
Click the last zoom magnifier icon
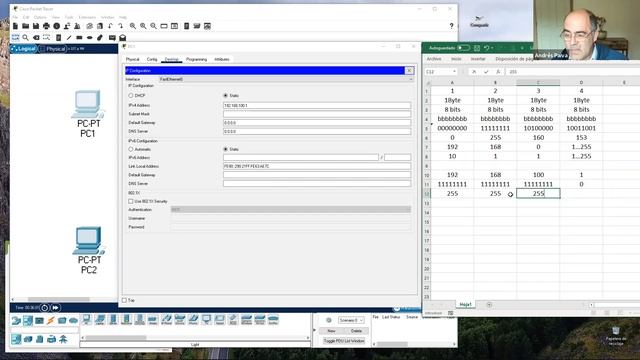(153, 26)
